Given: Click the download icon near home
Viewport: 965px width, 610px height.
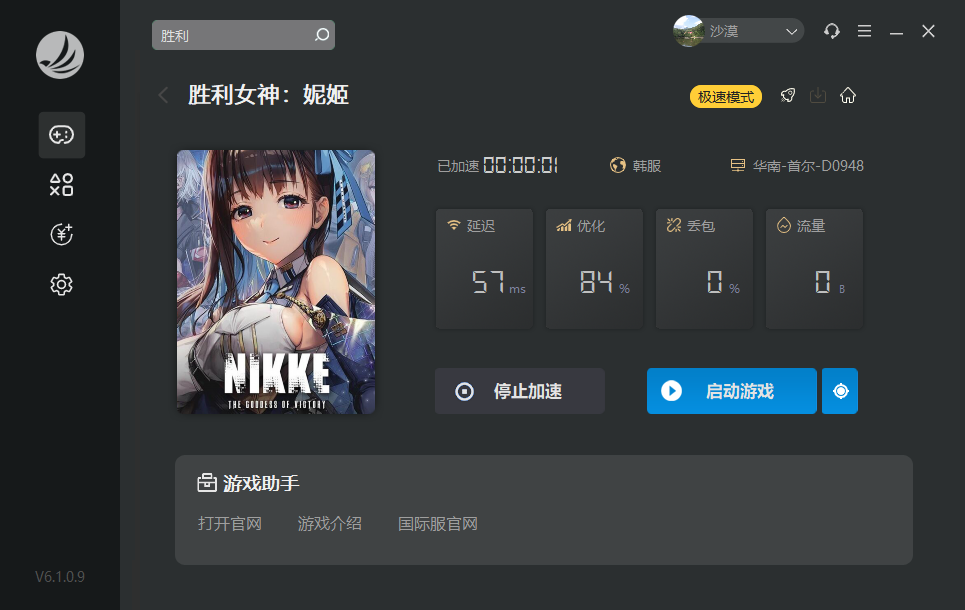Looking at the screenshot, I should (818, 95).
